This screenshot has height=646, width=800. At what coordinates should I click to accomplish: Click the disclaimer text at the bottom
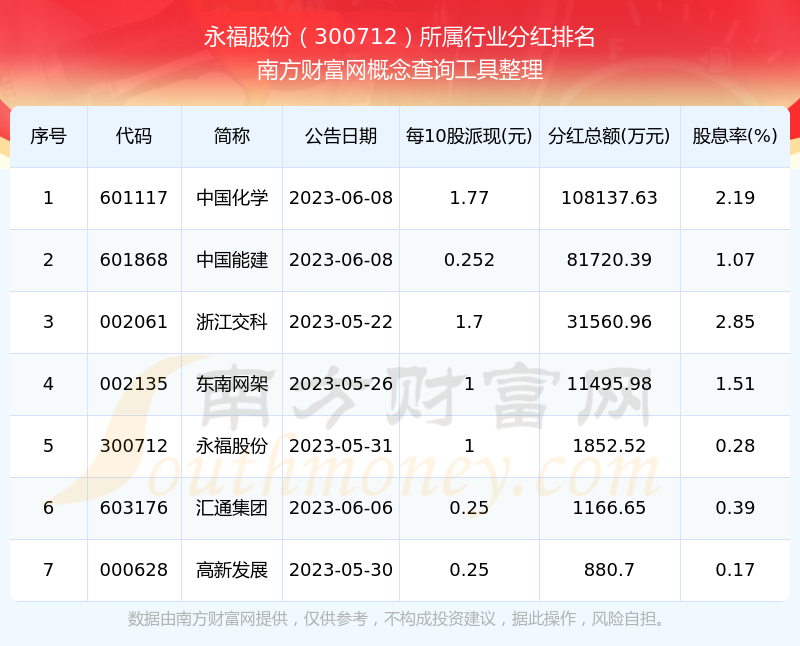pos(397,619)
